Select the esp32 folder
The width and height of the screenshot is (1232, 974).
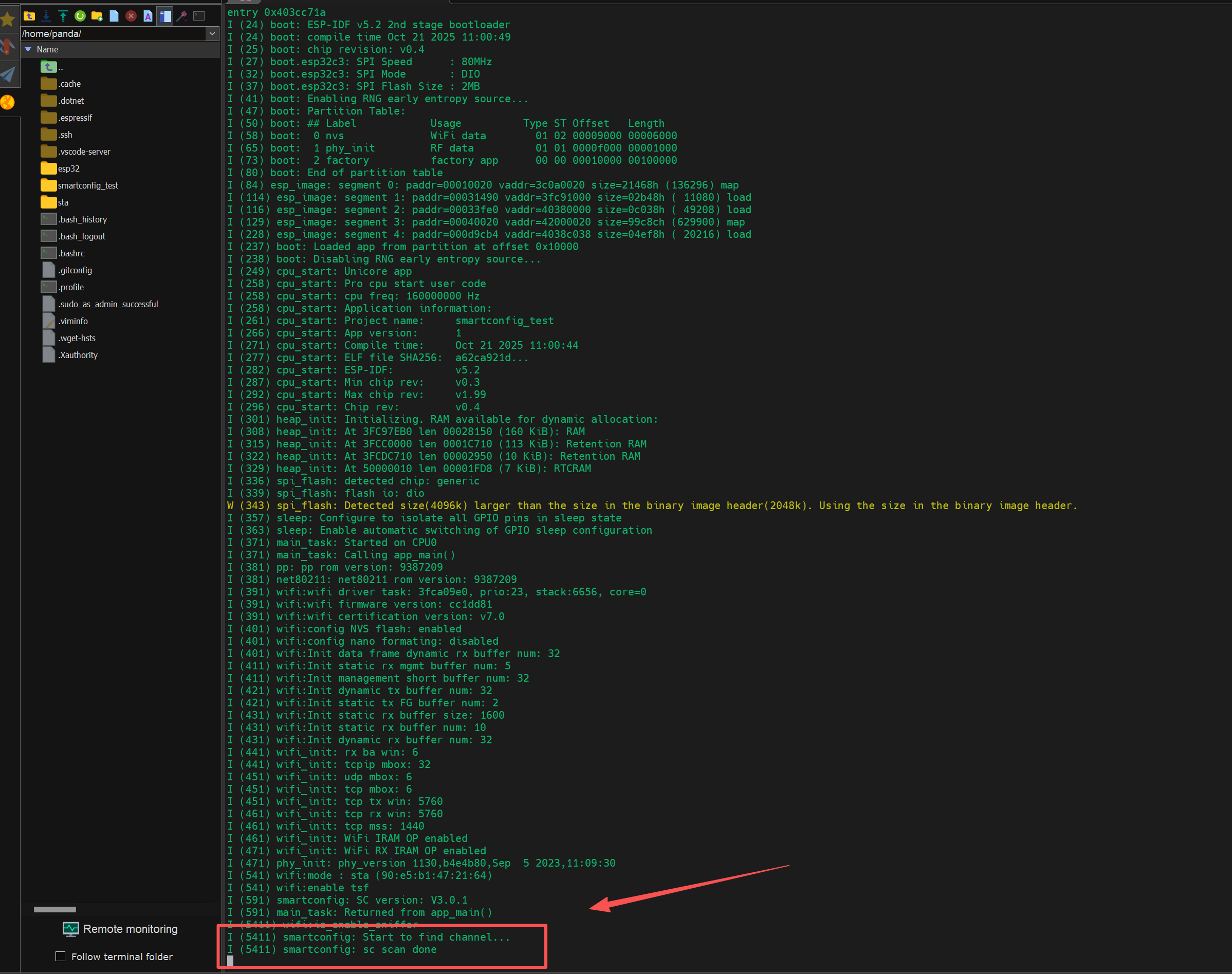tap(68, 168)
